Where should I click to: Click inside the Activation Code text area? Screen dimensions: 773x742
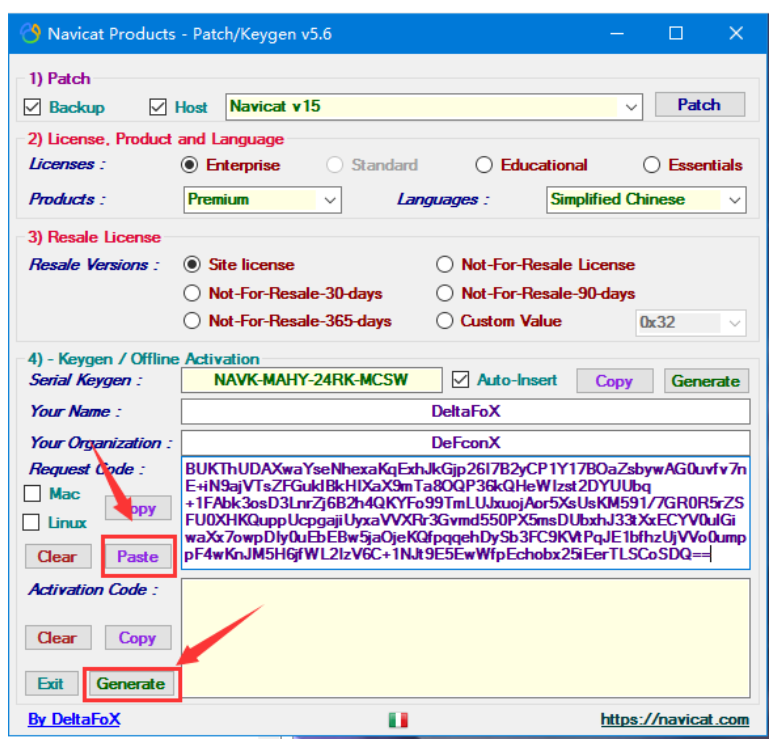(x=465, y=638)
